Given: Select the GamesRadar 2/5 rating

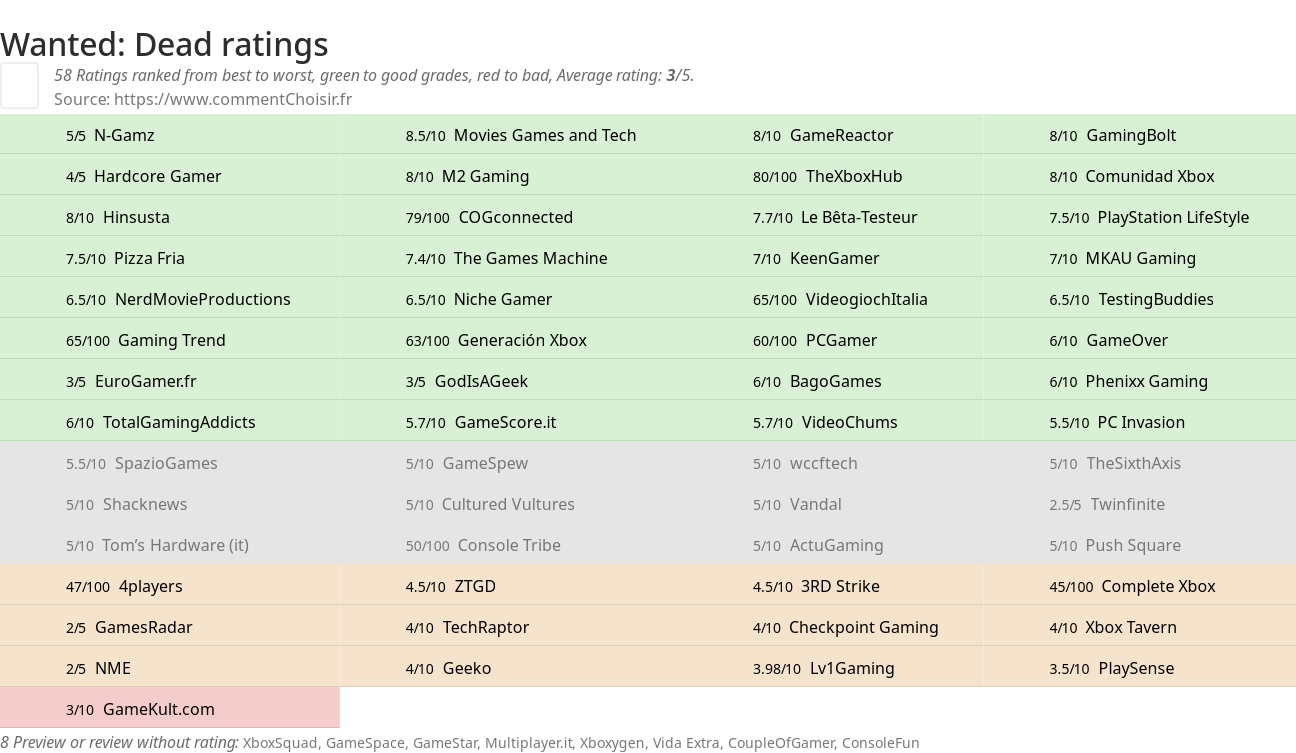Looking at the screenshot, I should click(x=170, y=627).
